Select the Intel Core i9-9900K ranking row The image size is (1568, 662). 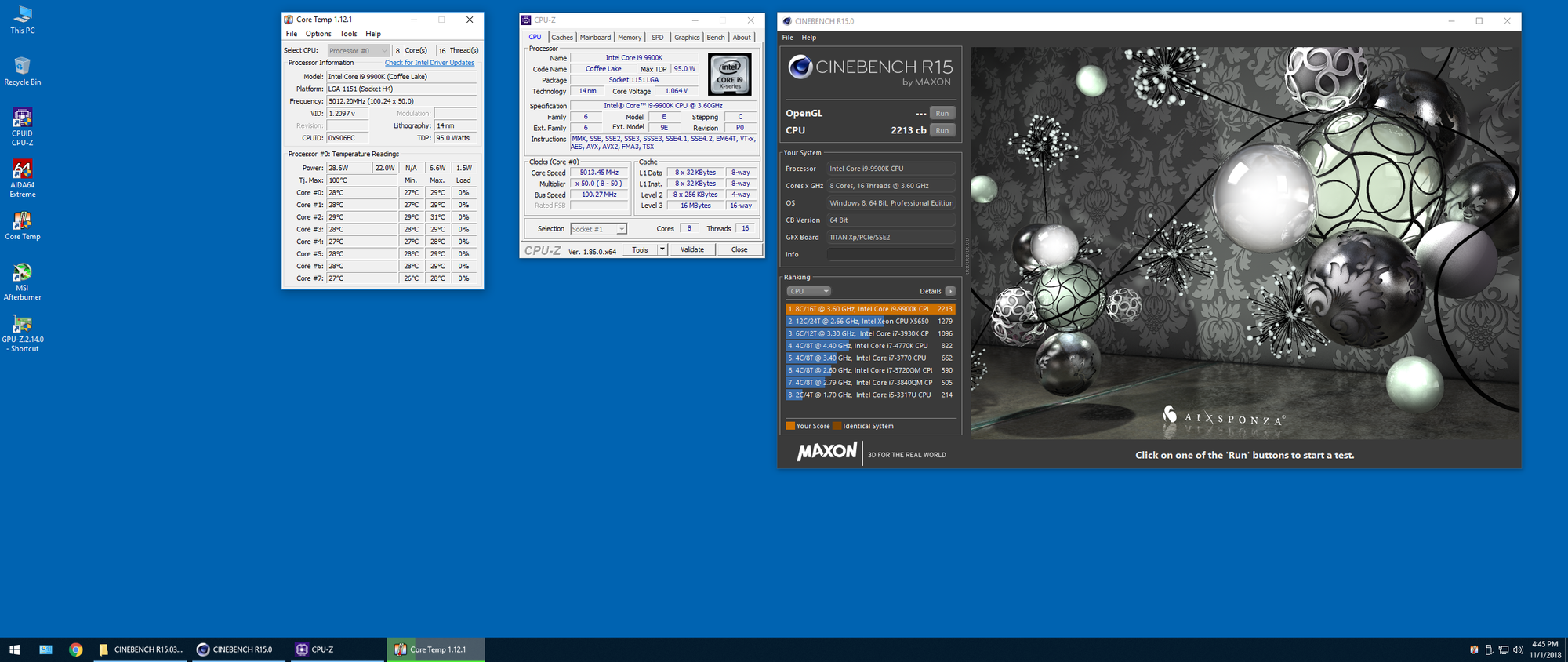(x=870, y=309)
